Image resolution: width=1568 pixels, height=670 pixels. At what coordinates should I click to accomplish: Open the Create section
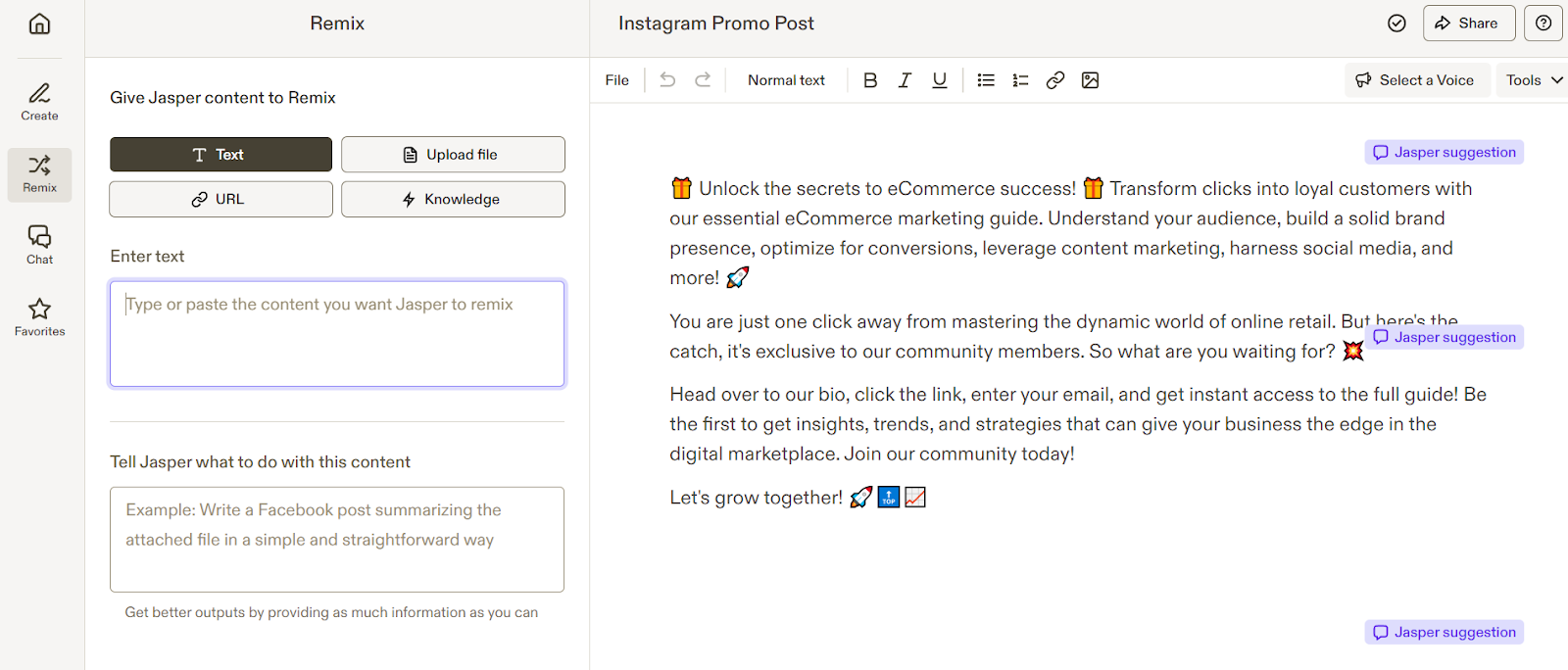point(39,102)
